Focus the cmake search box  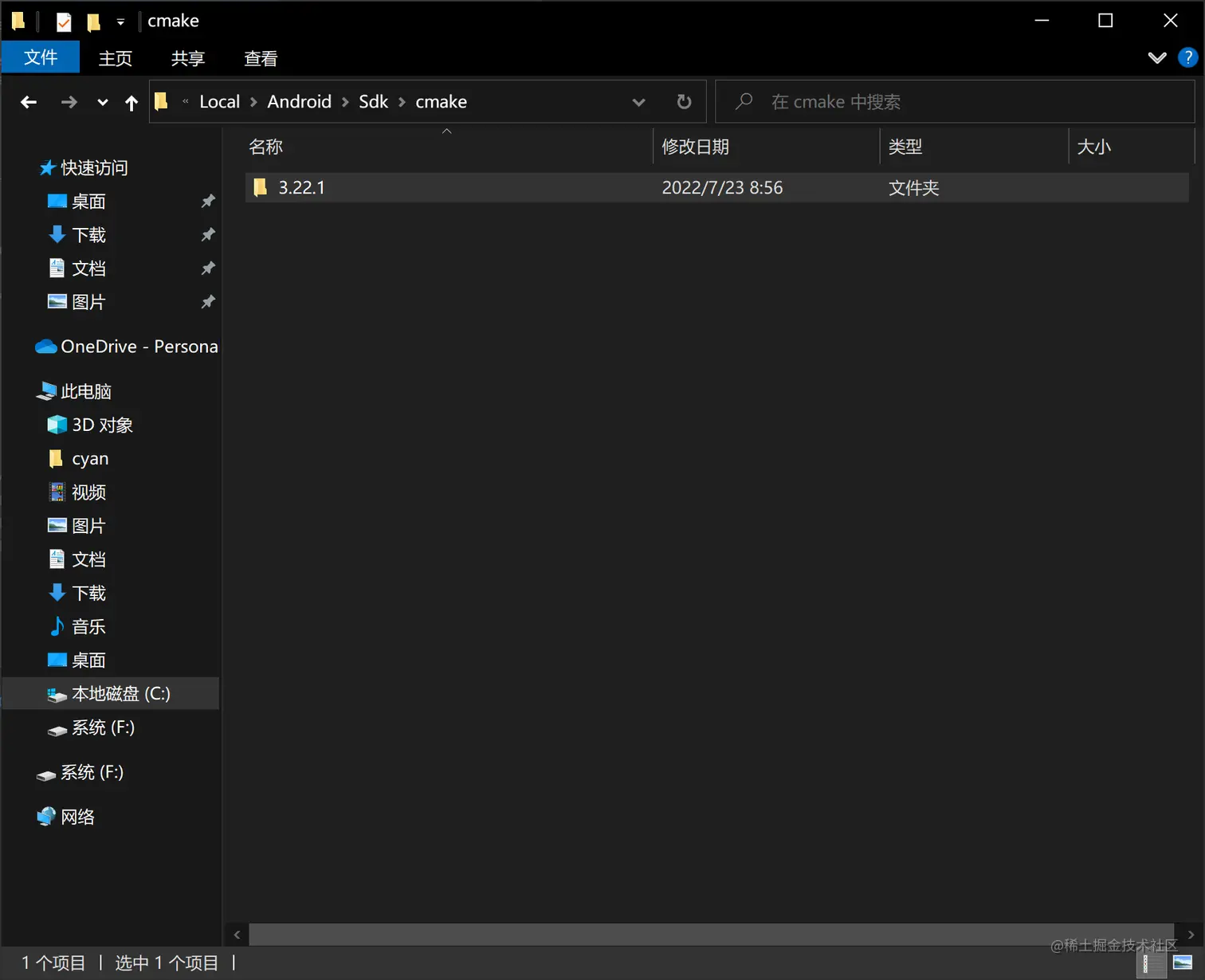point(955,102)
